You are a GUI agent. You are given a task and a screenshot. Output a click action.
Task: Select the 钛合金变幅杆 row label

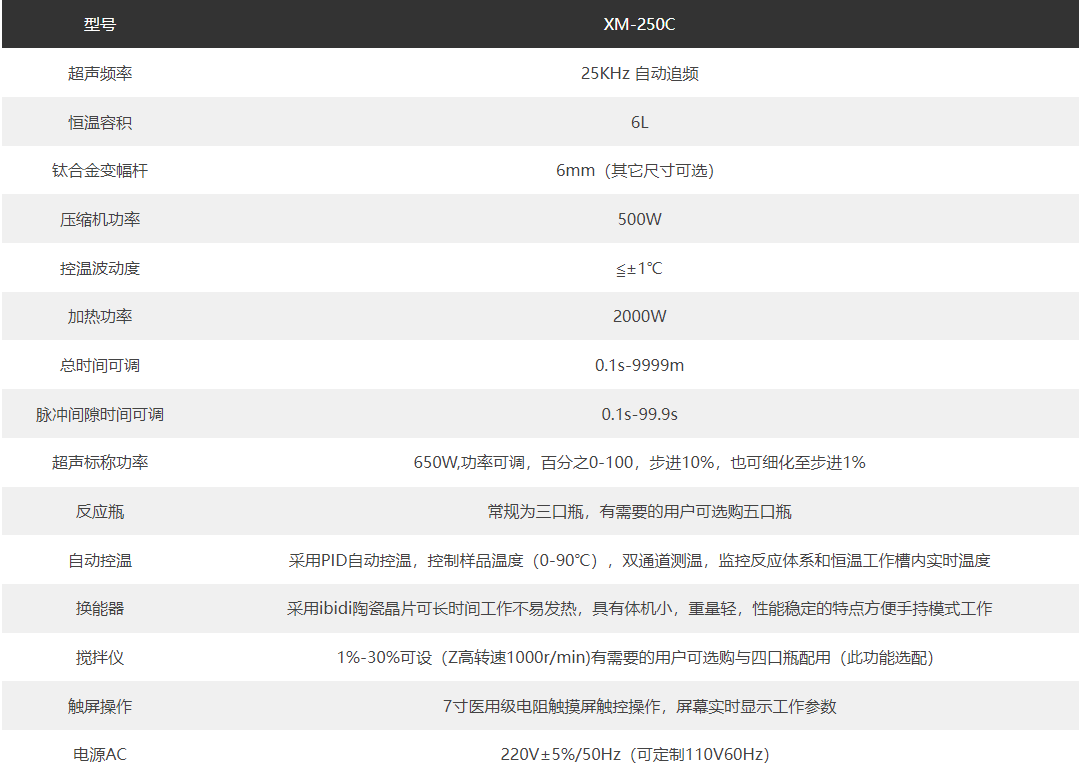[100, 171]
